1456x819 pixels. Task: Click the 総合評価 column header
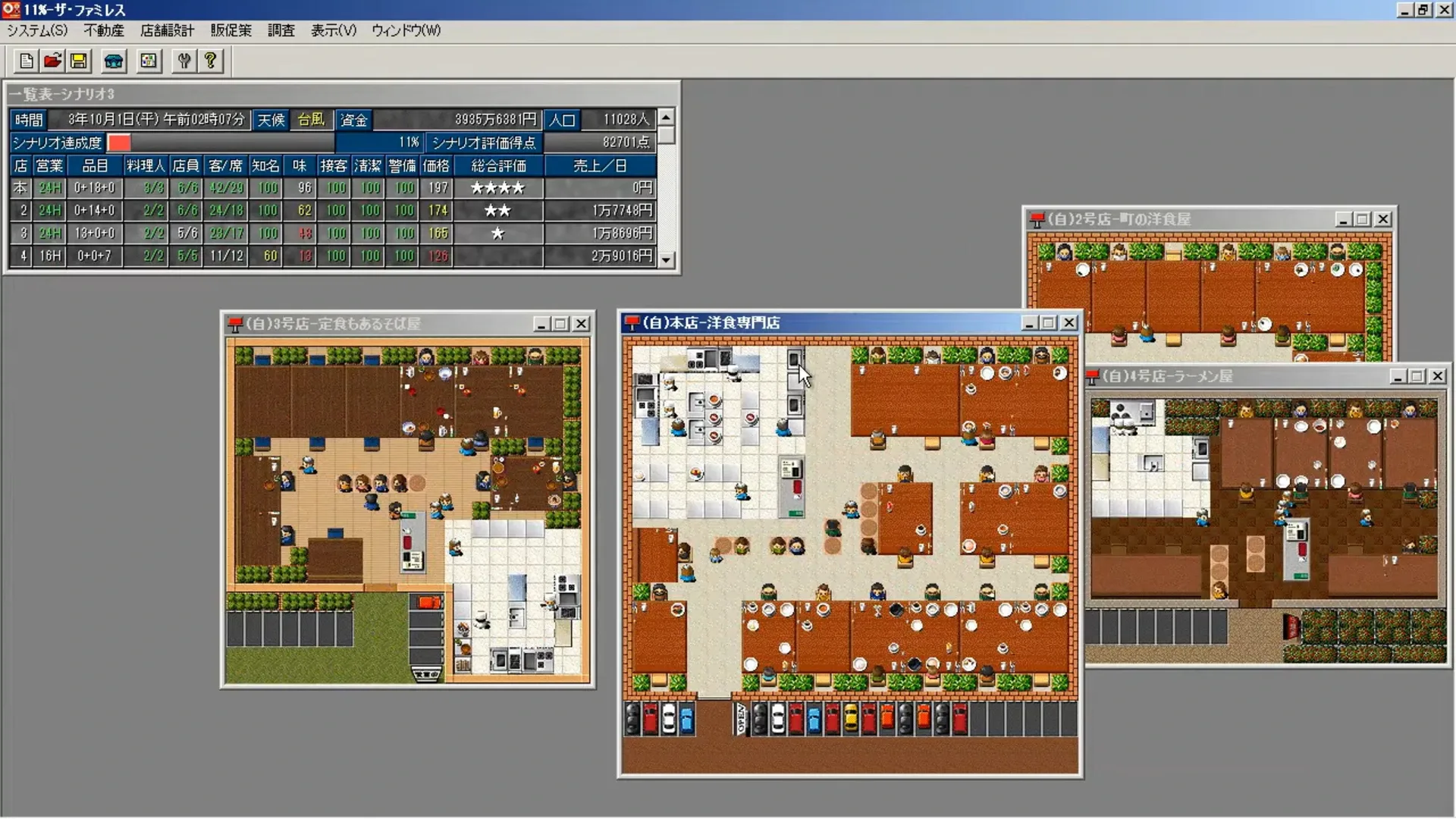[497, 165]
